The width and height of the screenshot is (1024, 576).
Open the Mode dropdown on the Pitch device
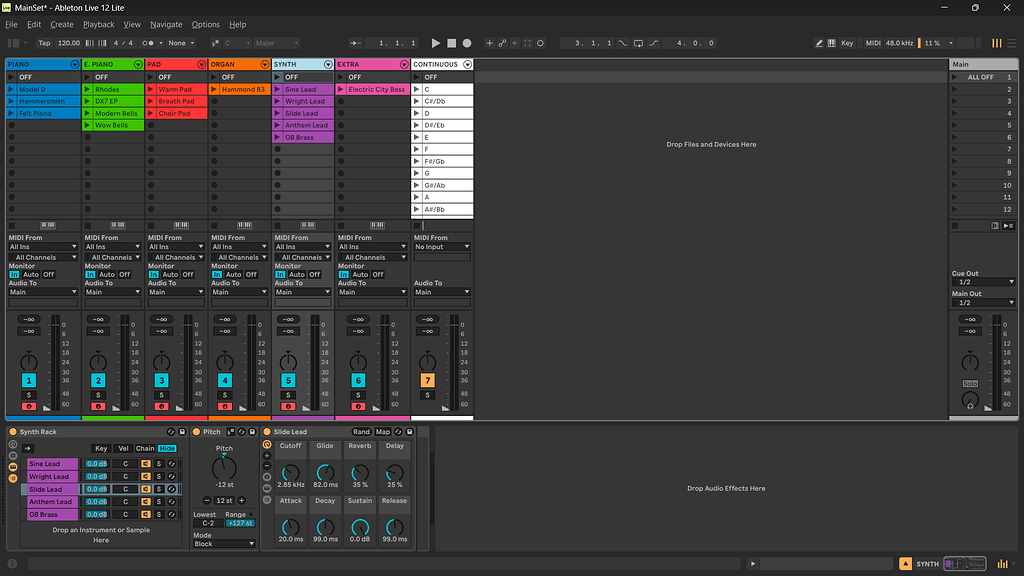[223, 543]
